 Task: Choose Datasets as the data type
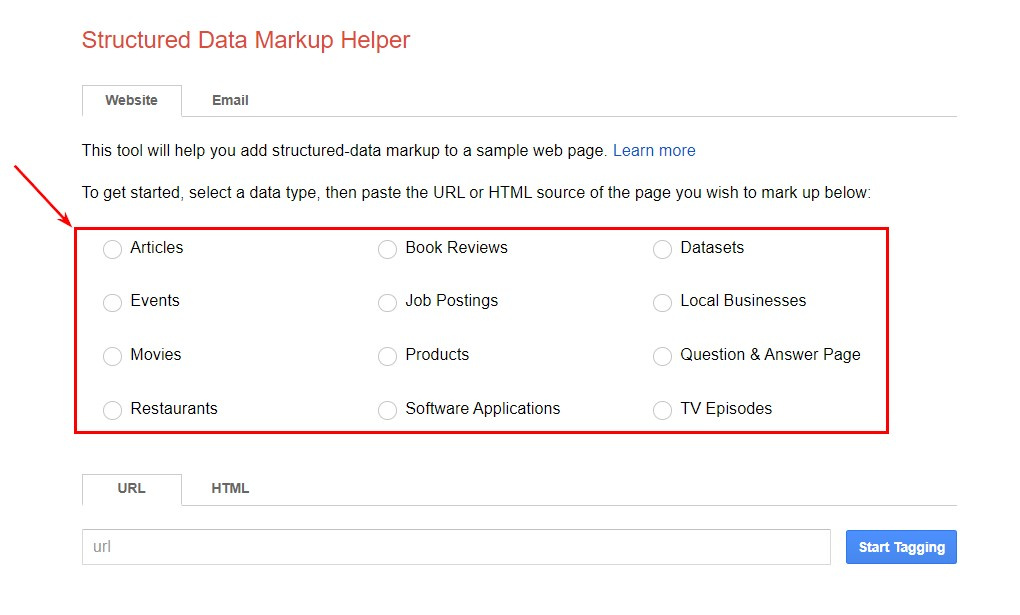(x=662, y=249)
